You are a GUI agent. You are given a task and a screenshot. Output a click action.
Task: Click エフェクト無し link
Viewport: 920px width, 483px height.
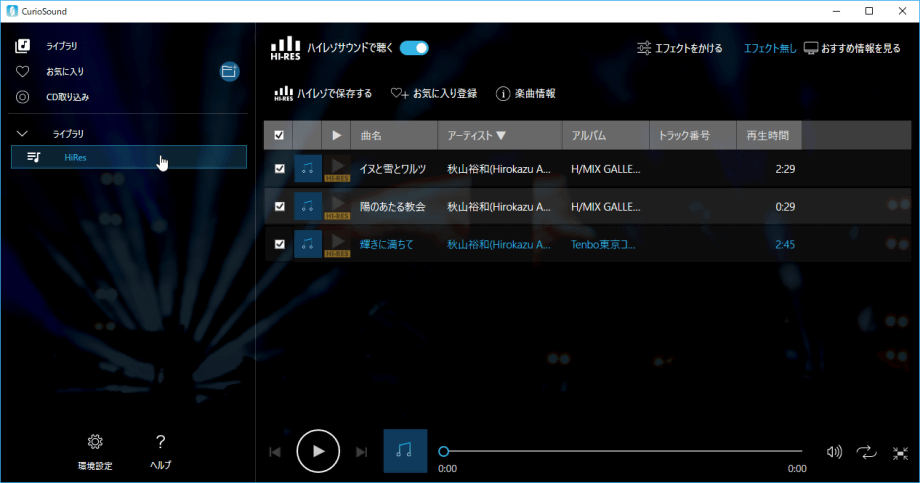point(770,48)
